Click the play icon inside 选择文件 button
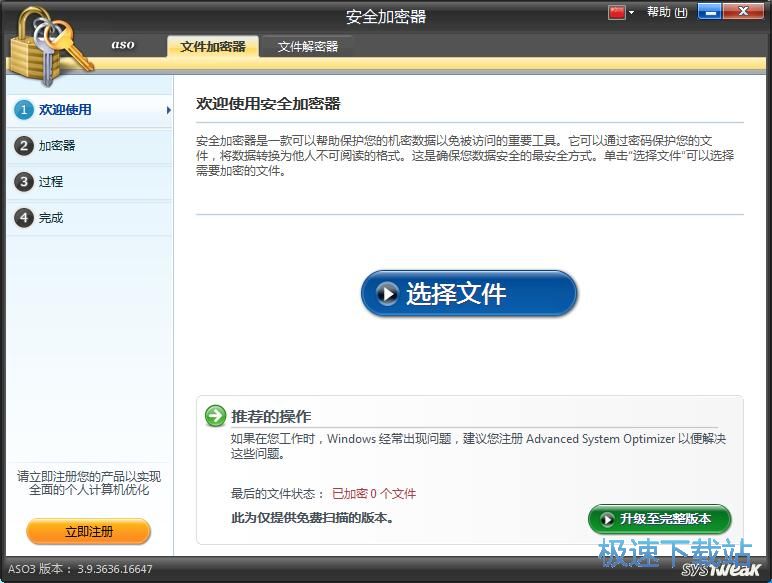The width and height of the screenshot is (772, 583). tap(387, 293)
